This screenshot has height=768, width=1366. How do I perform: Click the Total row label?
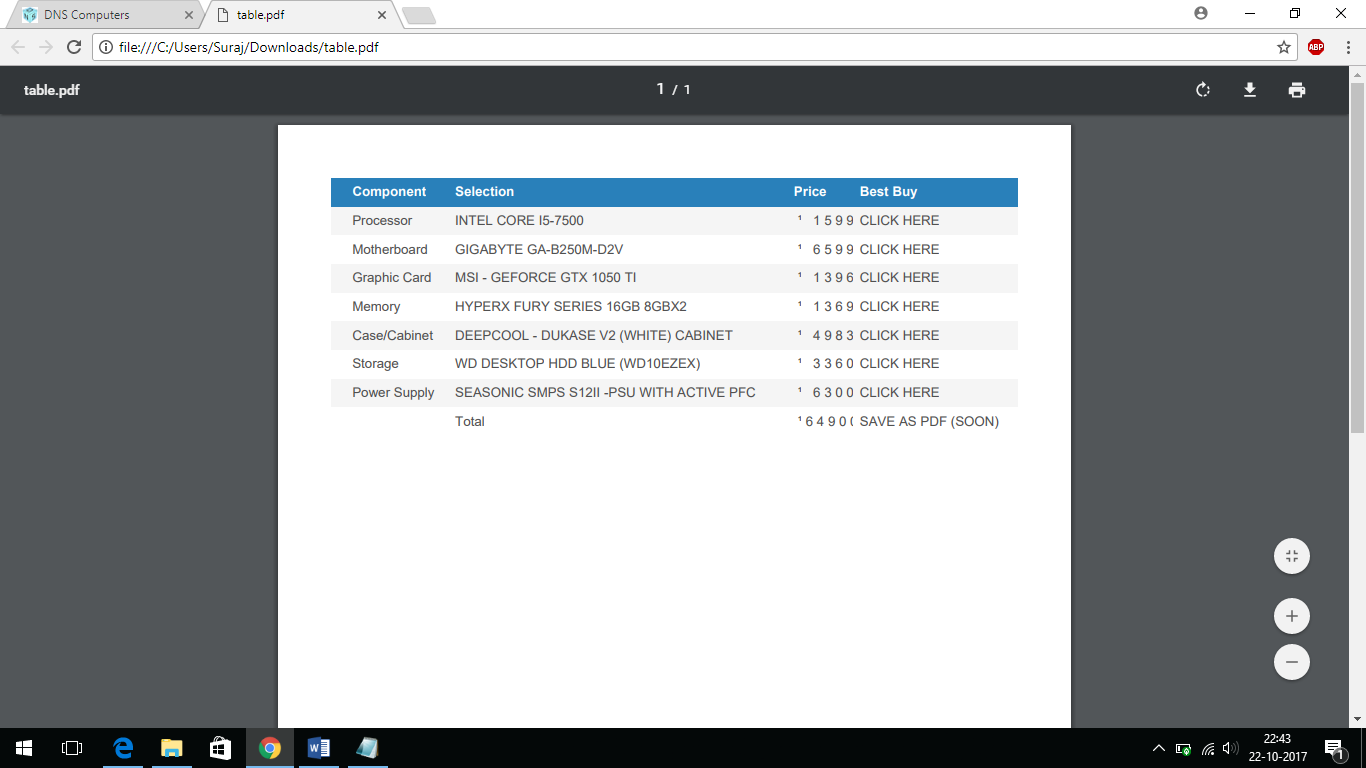tap(469, 421)
